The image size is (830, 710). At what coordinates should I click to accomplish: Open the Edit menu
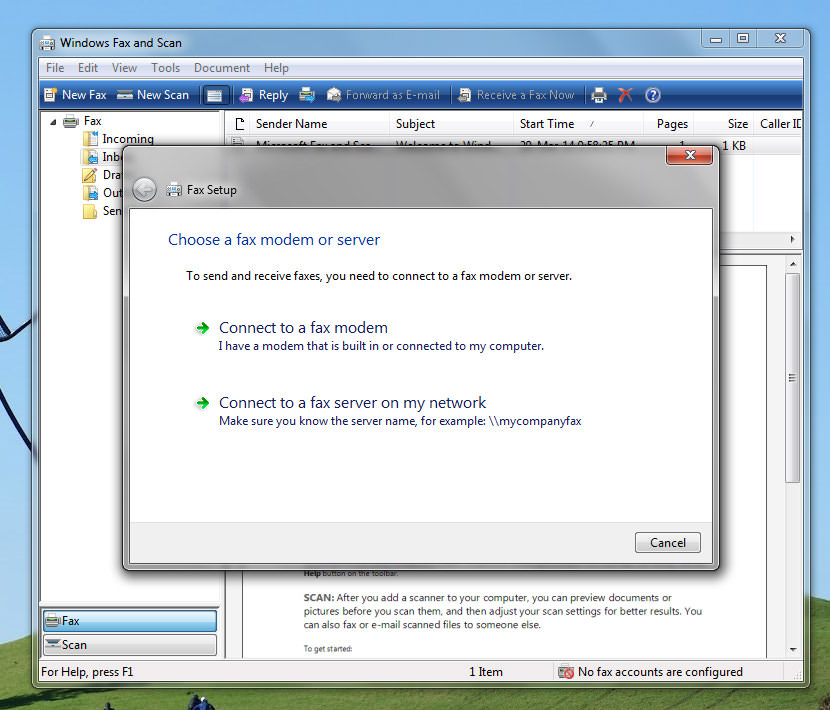(x=88, y=68)
